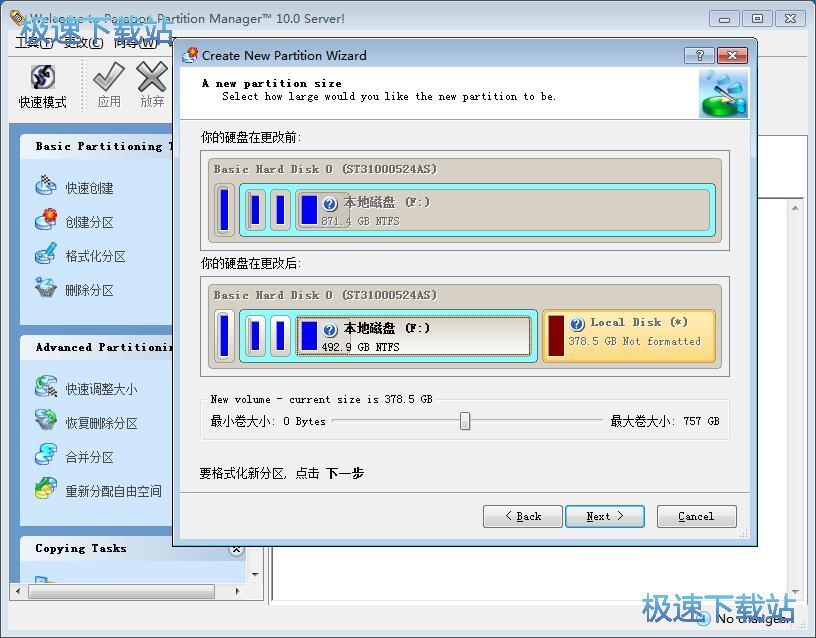
Task: Click 'Basic Partitioning' panel header
Action: click(x=96, y=146)
